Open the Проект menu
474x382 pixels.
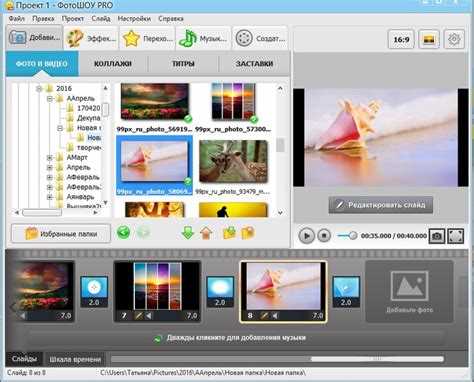pos(73,19)
